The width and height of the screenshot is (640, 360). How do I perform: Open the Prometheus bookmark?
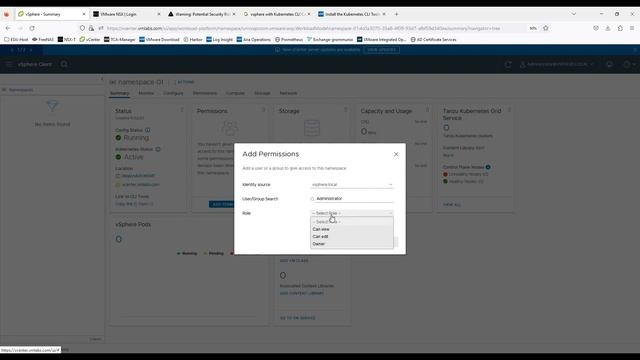tap(289, 40)
